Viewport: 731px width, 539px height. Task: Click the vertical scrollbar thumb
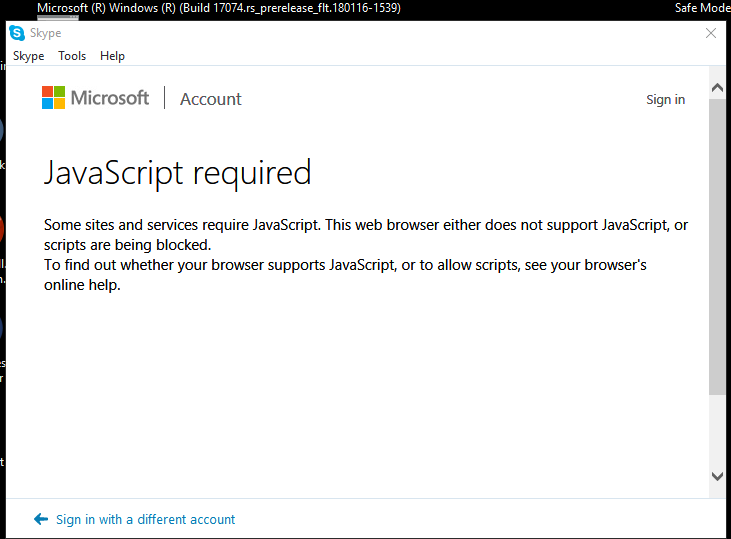[x=717, y=246]
